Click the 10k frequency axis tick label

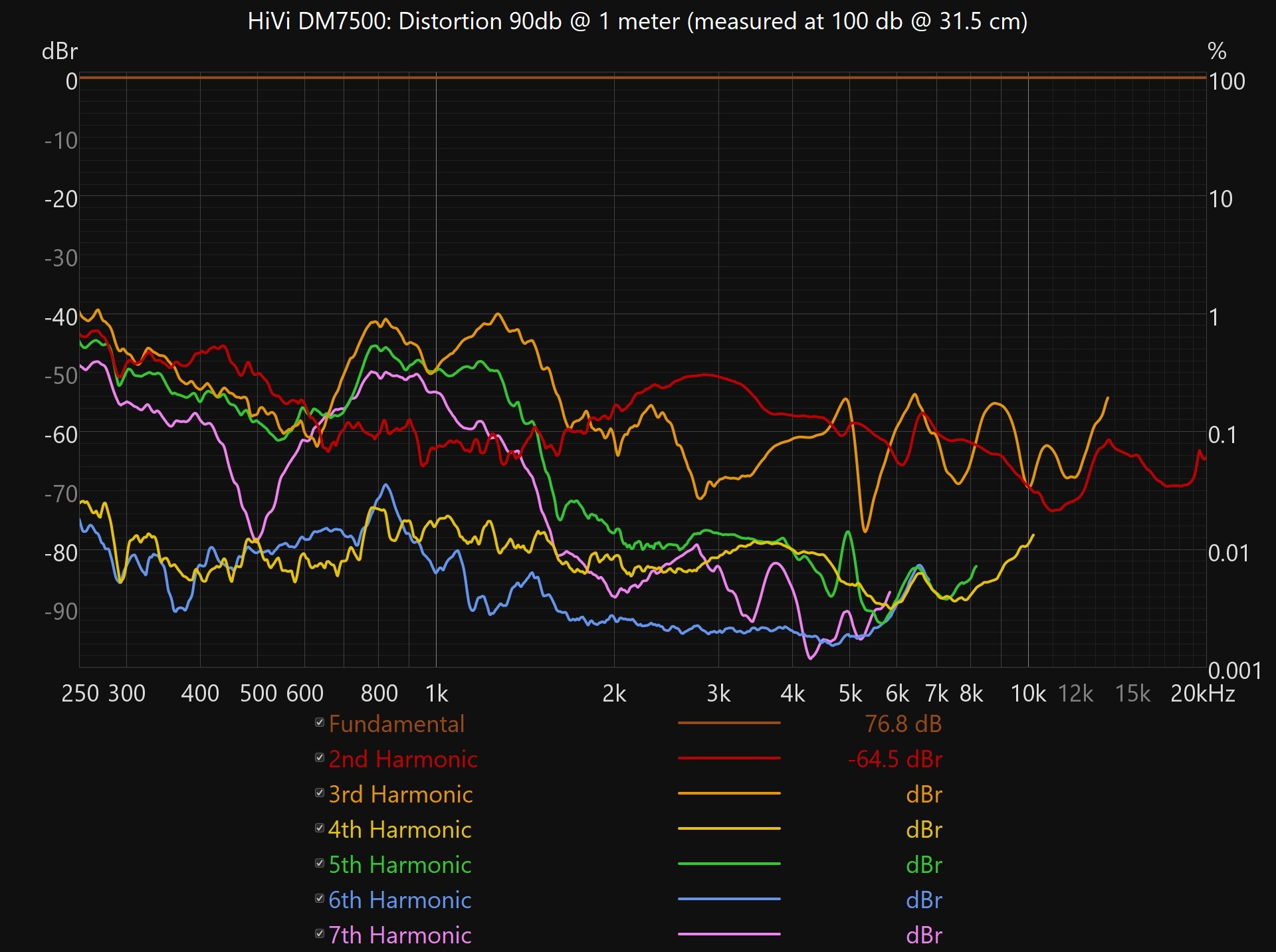click(1028, 694)
